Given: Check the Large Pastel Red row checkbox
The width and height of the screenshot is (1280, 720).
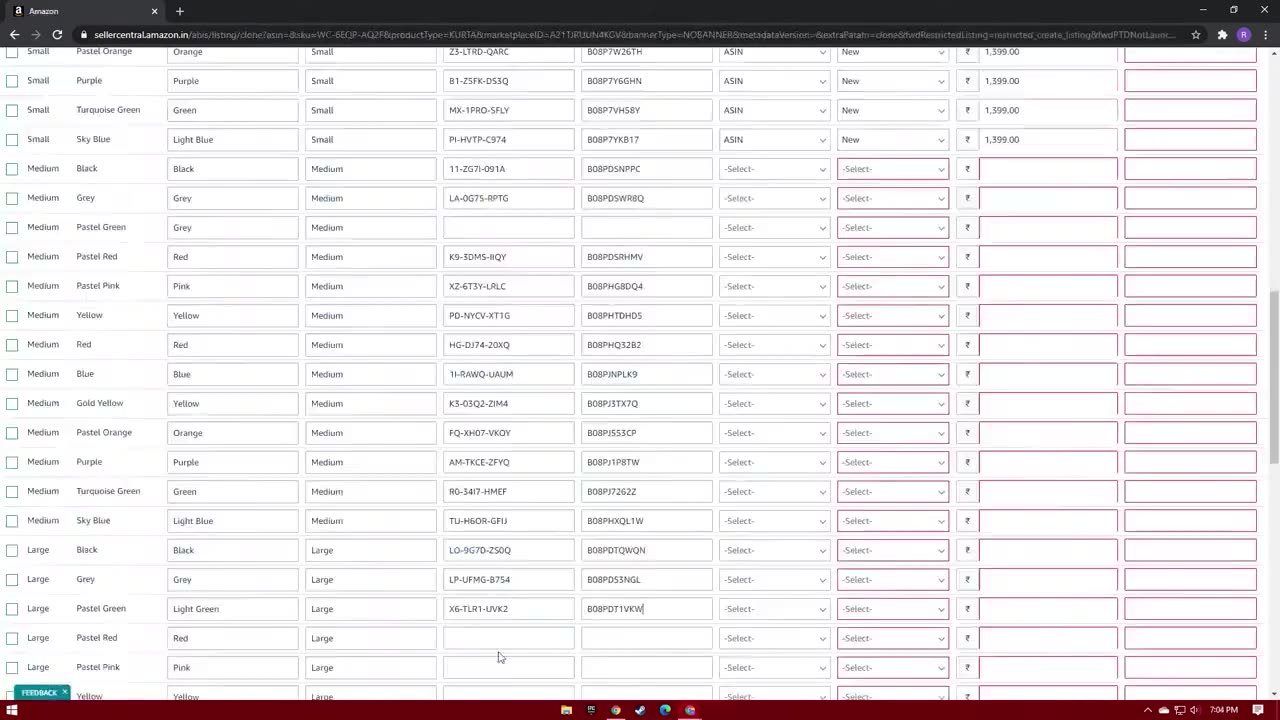Looking at the screenshot, I should click(x=12, y=638).
